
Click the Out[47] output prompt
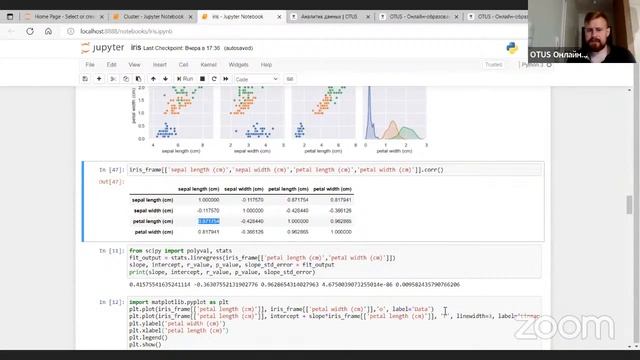(x=111, y=182)
